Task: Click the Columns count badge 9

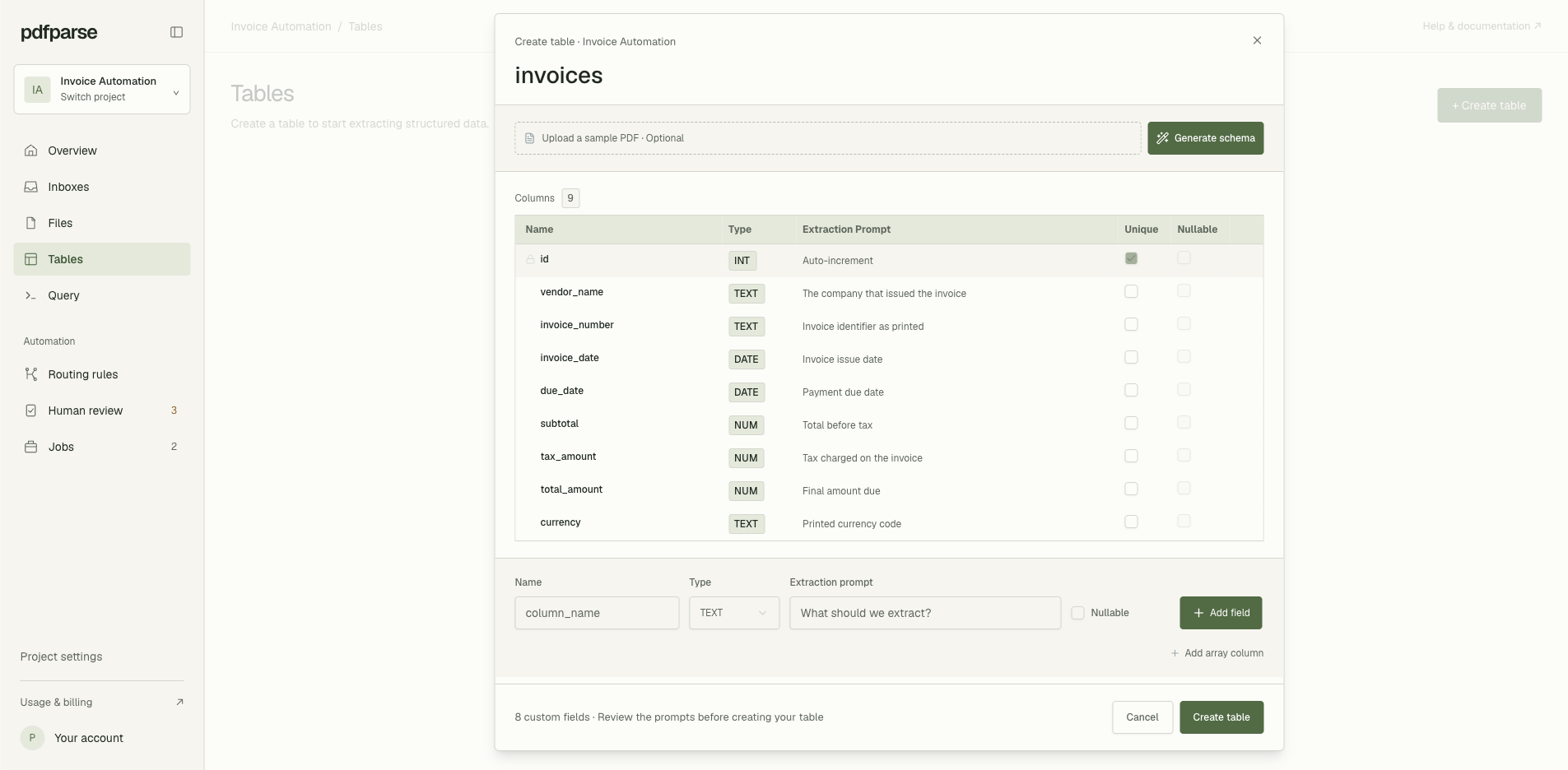Action: [570, 198]
